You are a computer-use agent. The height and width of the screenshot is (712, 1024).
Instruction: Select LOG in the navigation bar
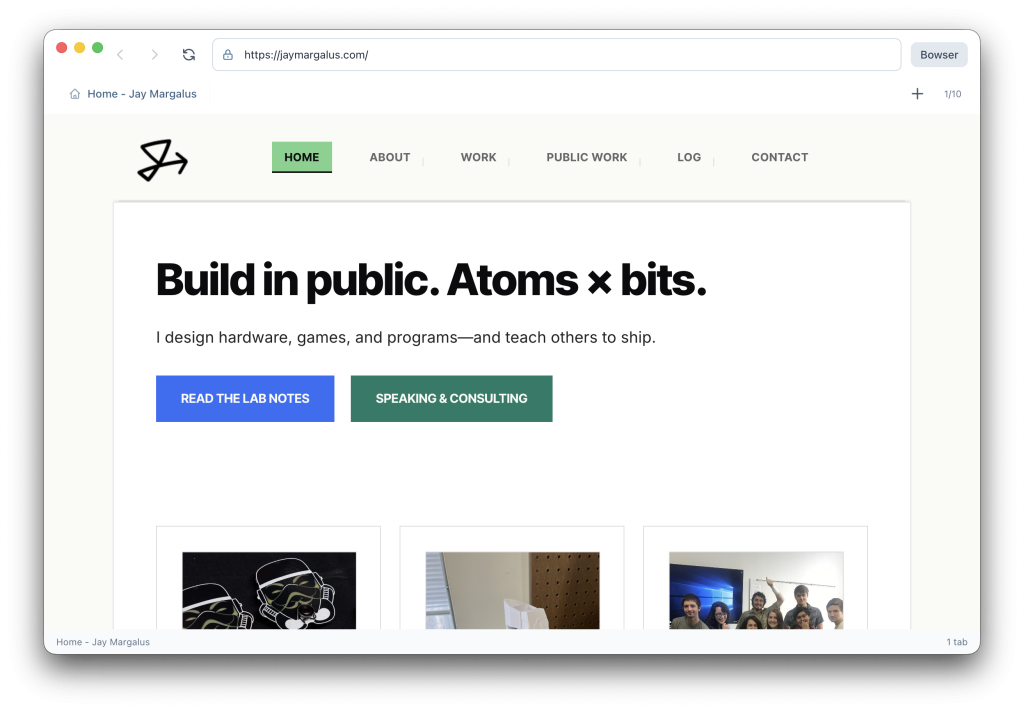click(x=688, y=157)
